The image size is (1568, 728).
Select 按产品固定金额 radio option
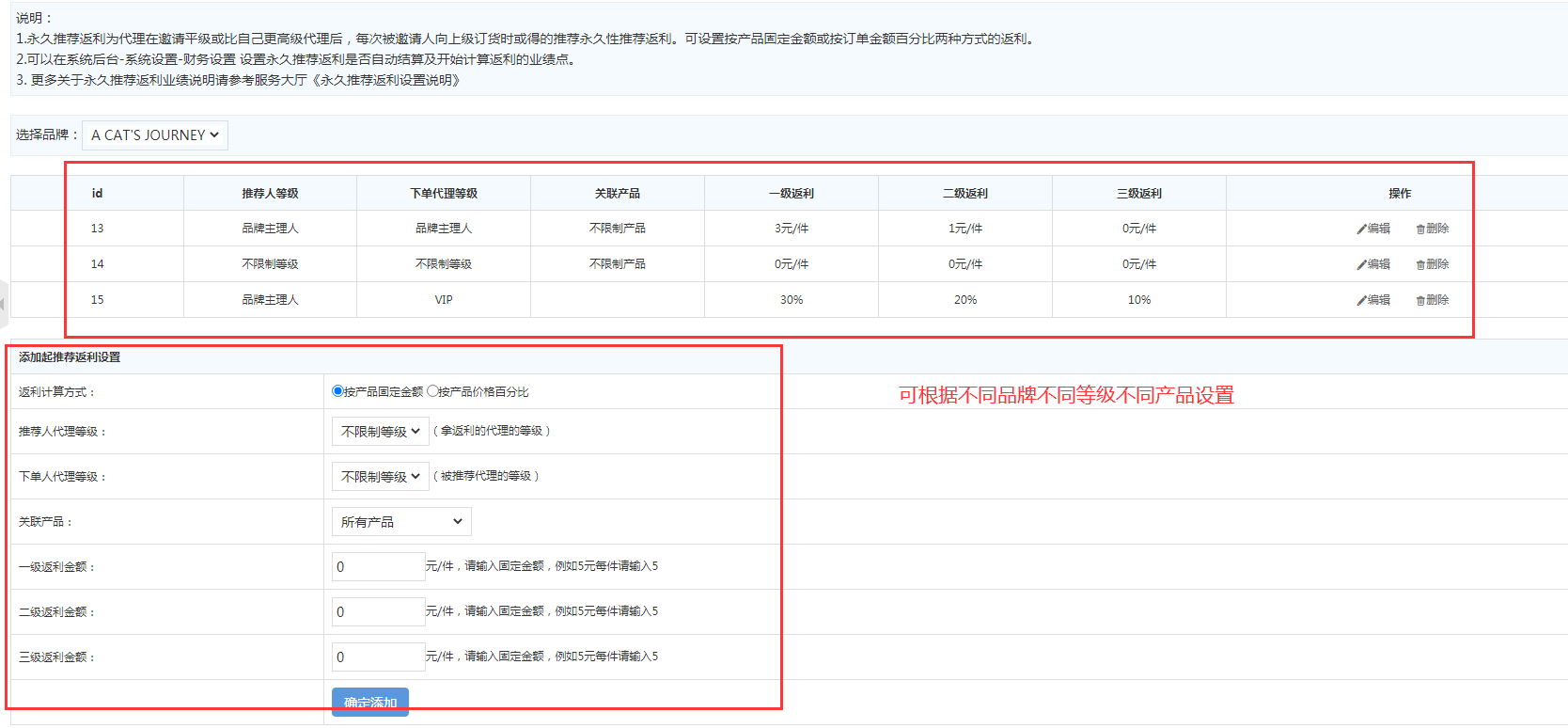click(338, 391)
